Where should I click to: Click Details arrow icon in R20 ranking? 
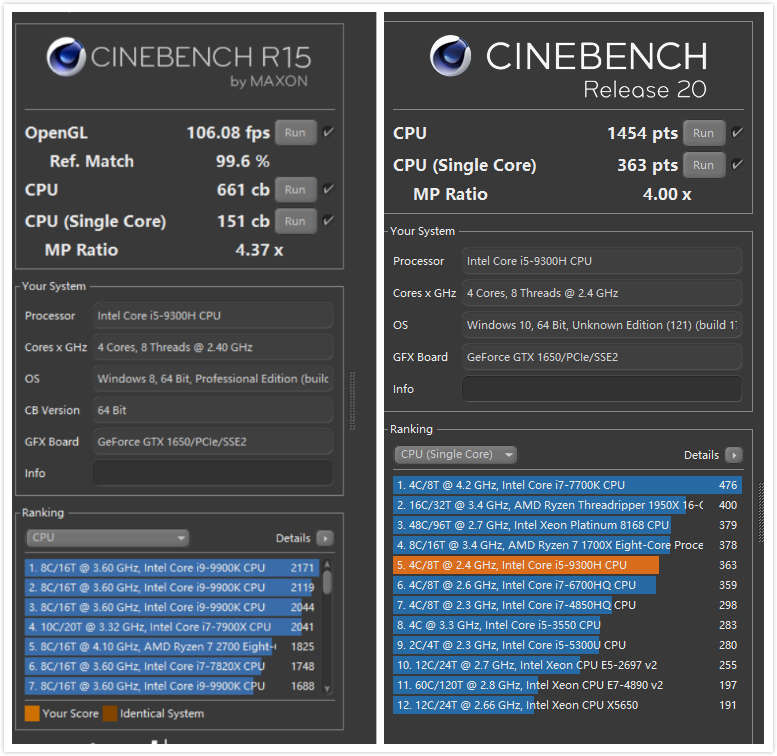tap(734, 455)
